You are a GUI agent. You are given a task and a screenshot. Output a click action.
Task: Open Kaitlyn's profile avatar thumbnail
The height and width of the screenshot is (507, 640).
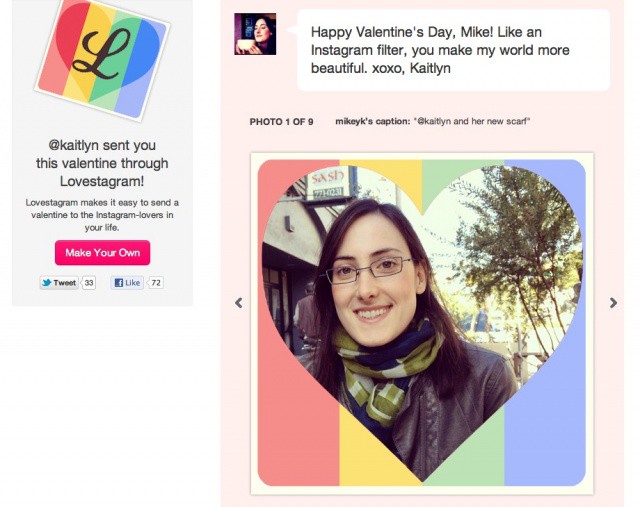point(255,34)
